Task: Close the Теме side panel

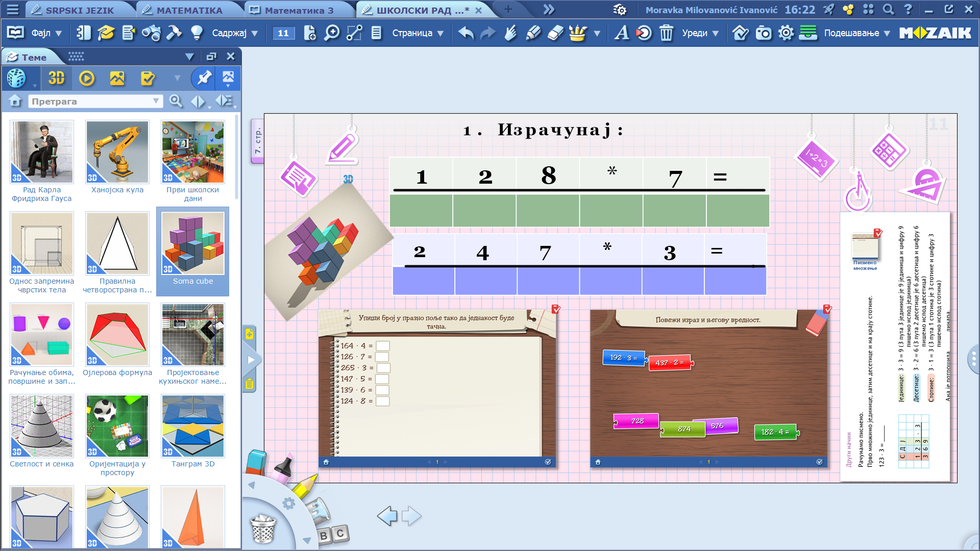Action: tap(231, 56)
